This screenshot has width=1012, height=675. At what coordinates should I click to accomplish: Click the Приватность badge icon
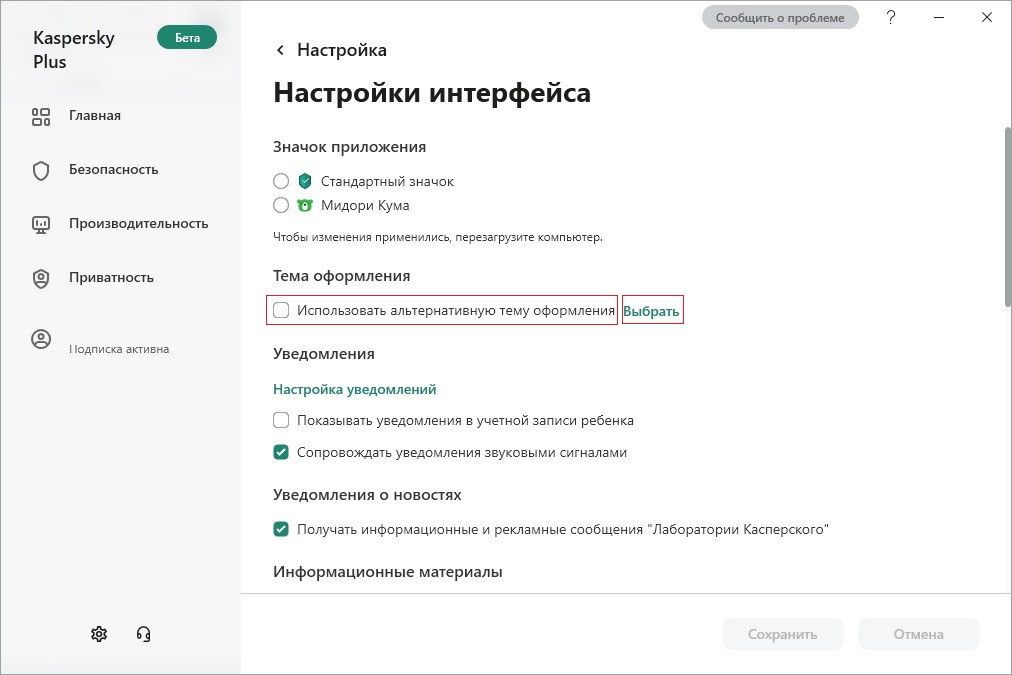41,279
